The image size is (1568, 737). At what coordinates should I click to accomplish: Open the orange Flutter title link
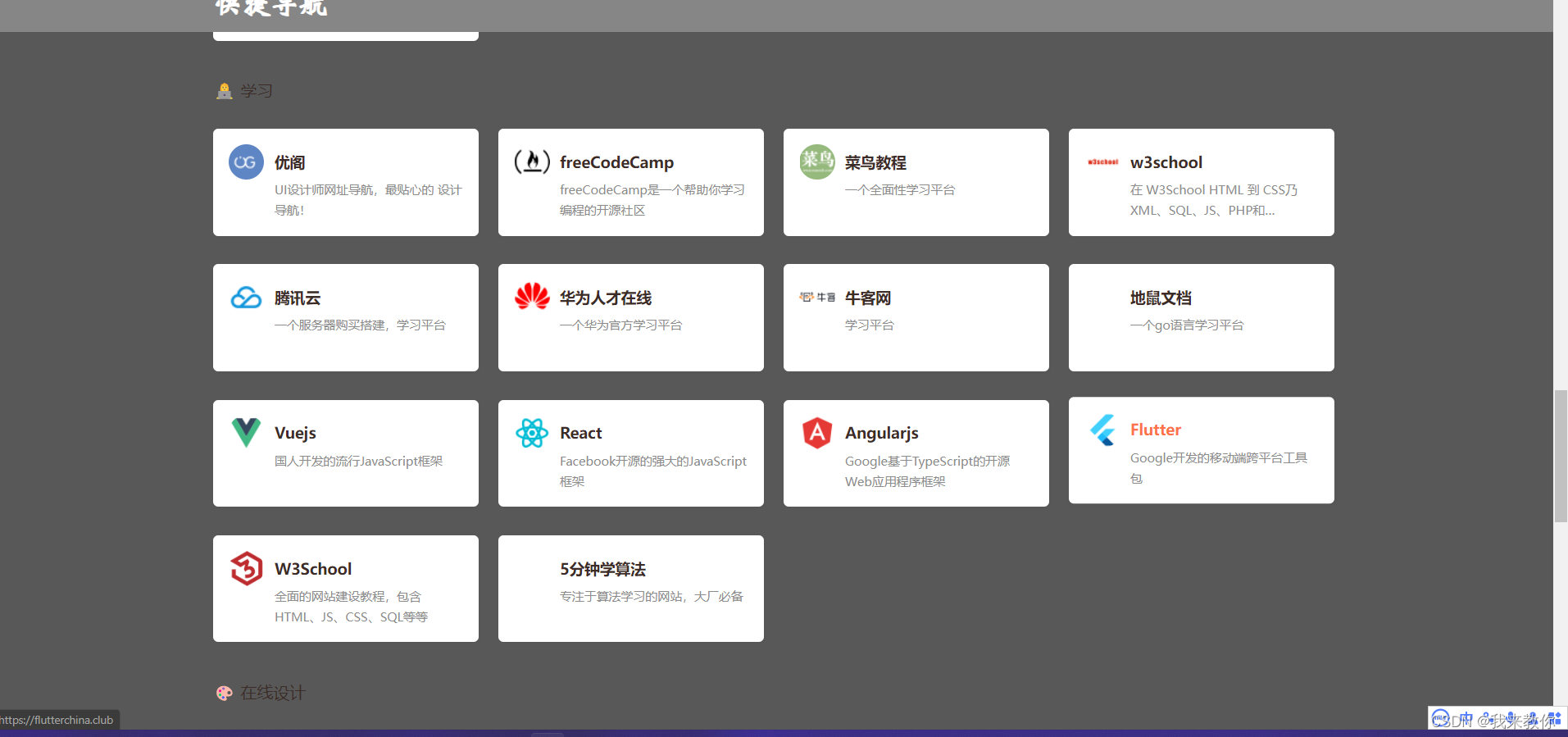click(x=1156, y=430)
